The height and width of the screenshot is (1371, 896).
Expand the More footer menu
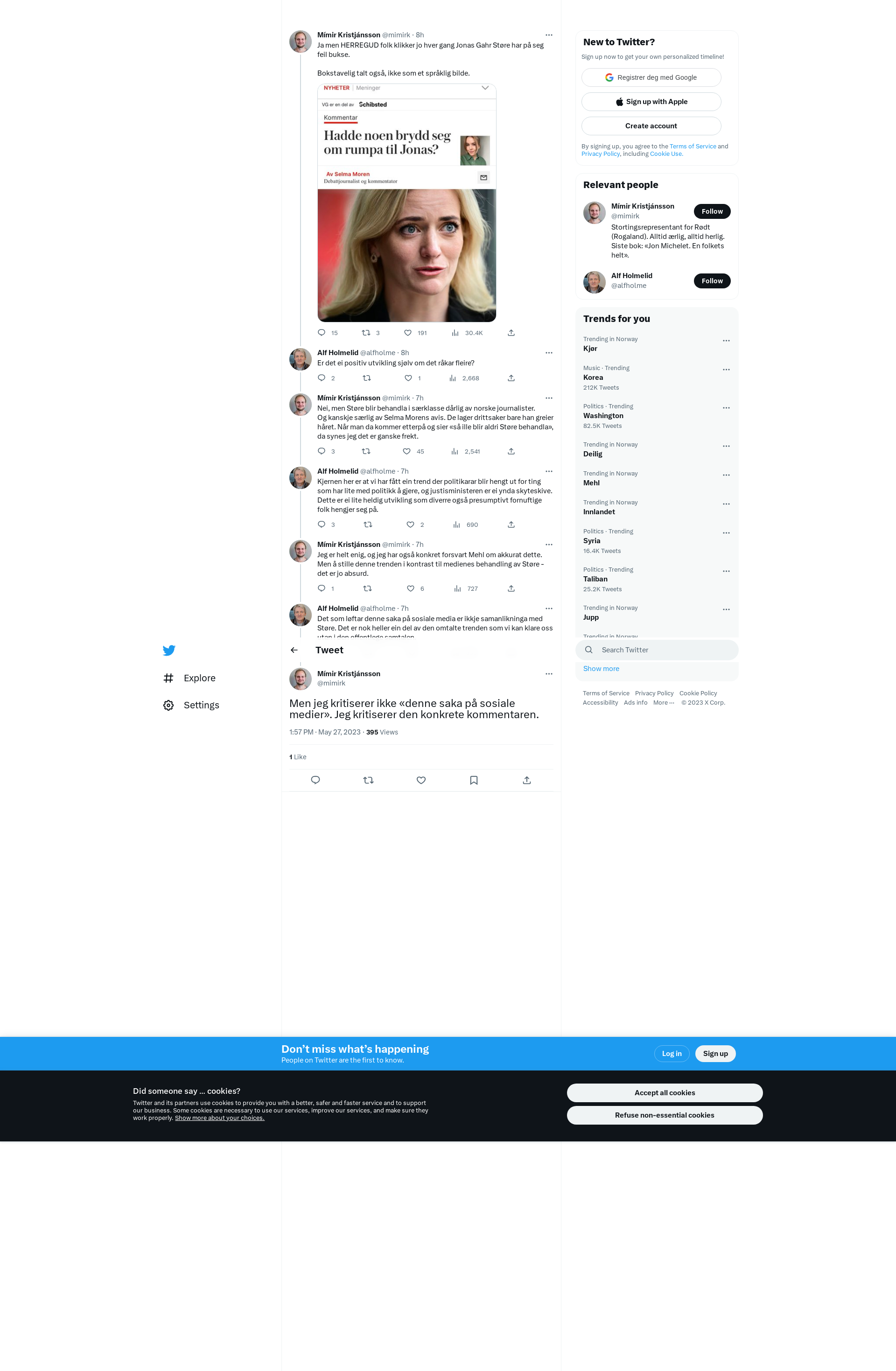663,702
